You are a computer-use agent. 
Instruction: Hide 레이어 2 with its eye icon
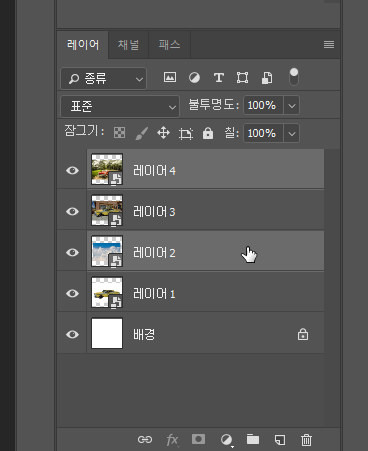tap(72, 252)
